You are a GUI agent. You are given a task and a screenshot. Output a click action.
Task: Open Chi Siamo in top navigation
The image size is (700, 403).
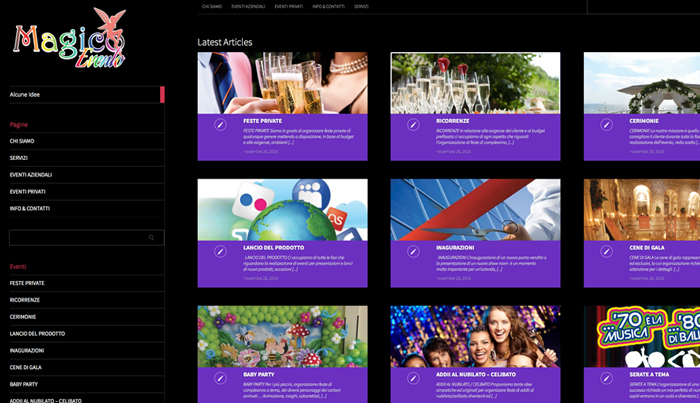(x=212, y=7)
